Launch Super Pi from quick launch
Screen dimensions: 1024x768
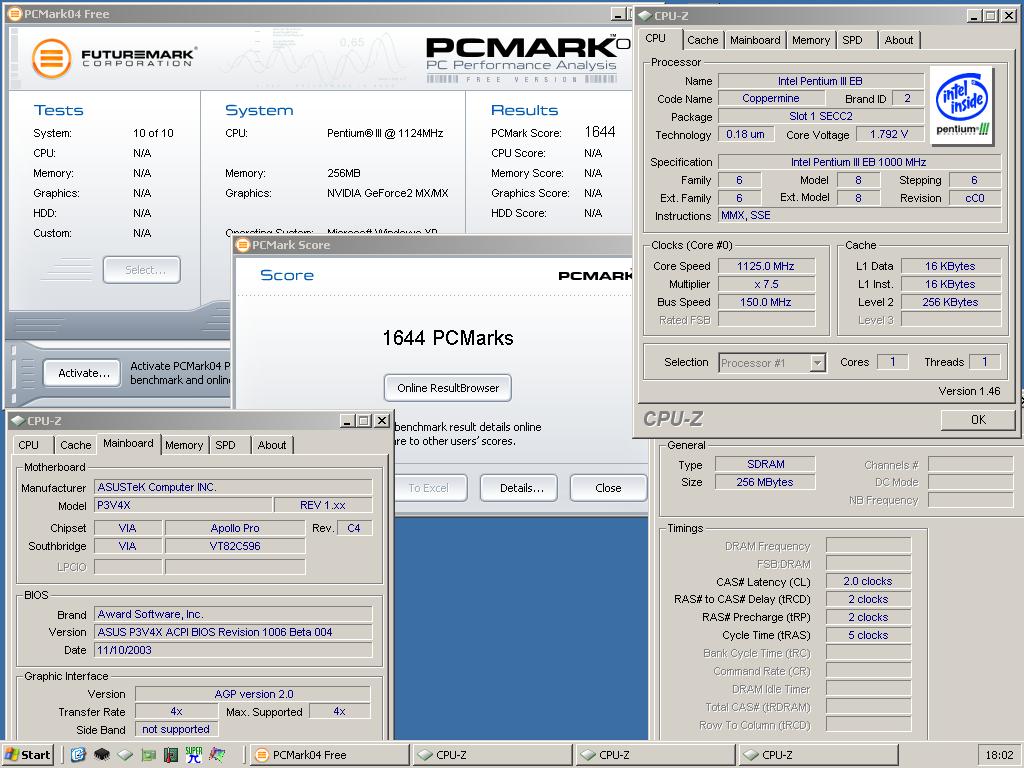coord(194,755)
